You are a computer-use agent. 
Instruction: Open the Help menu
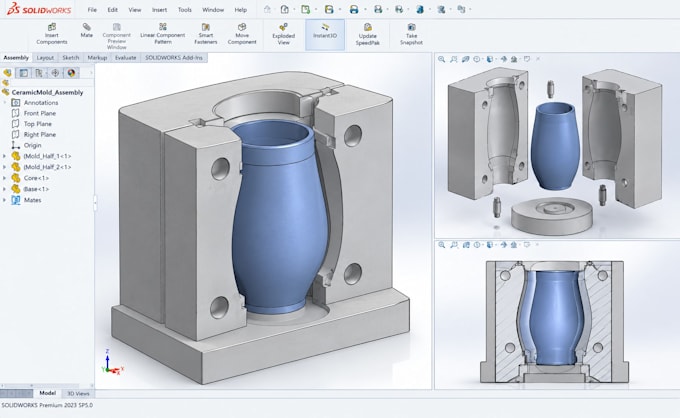point(241,10)
